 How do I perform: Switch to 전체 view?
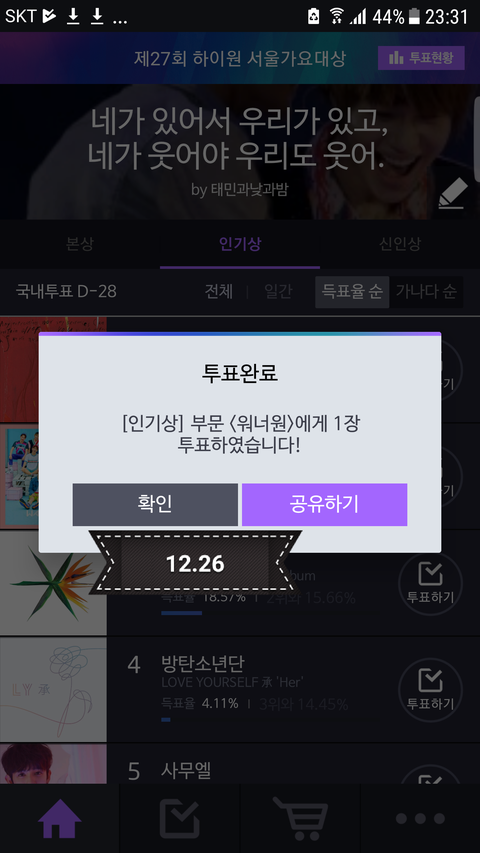pos(219,292)
